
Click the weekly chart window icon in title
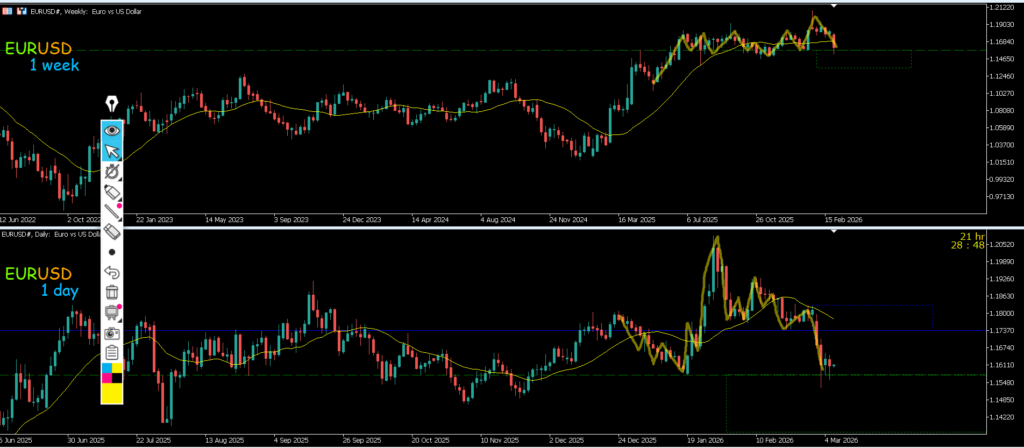[x=8, y=9]
